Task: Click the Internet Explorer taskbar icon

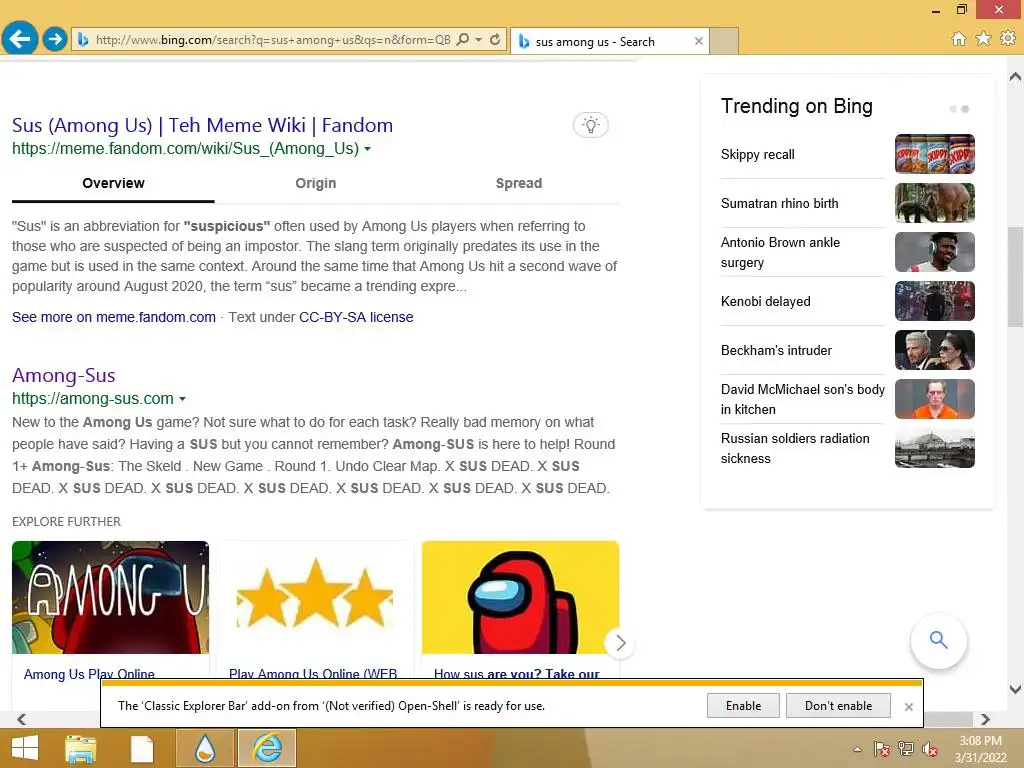Action: [x=267, y=748]
